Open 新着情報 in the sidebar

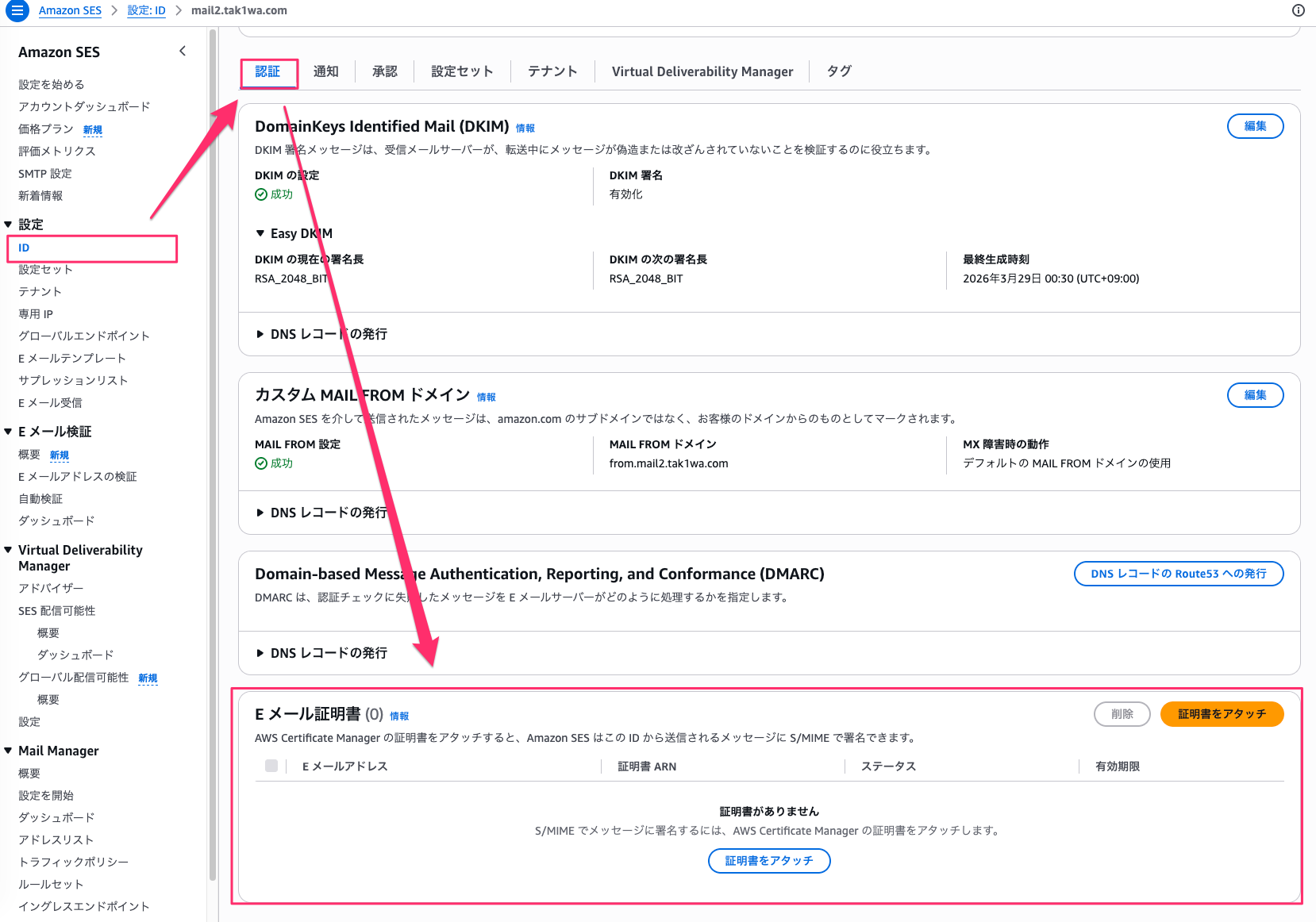tap(40, 195)
